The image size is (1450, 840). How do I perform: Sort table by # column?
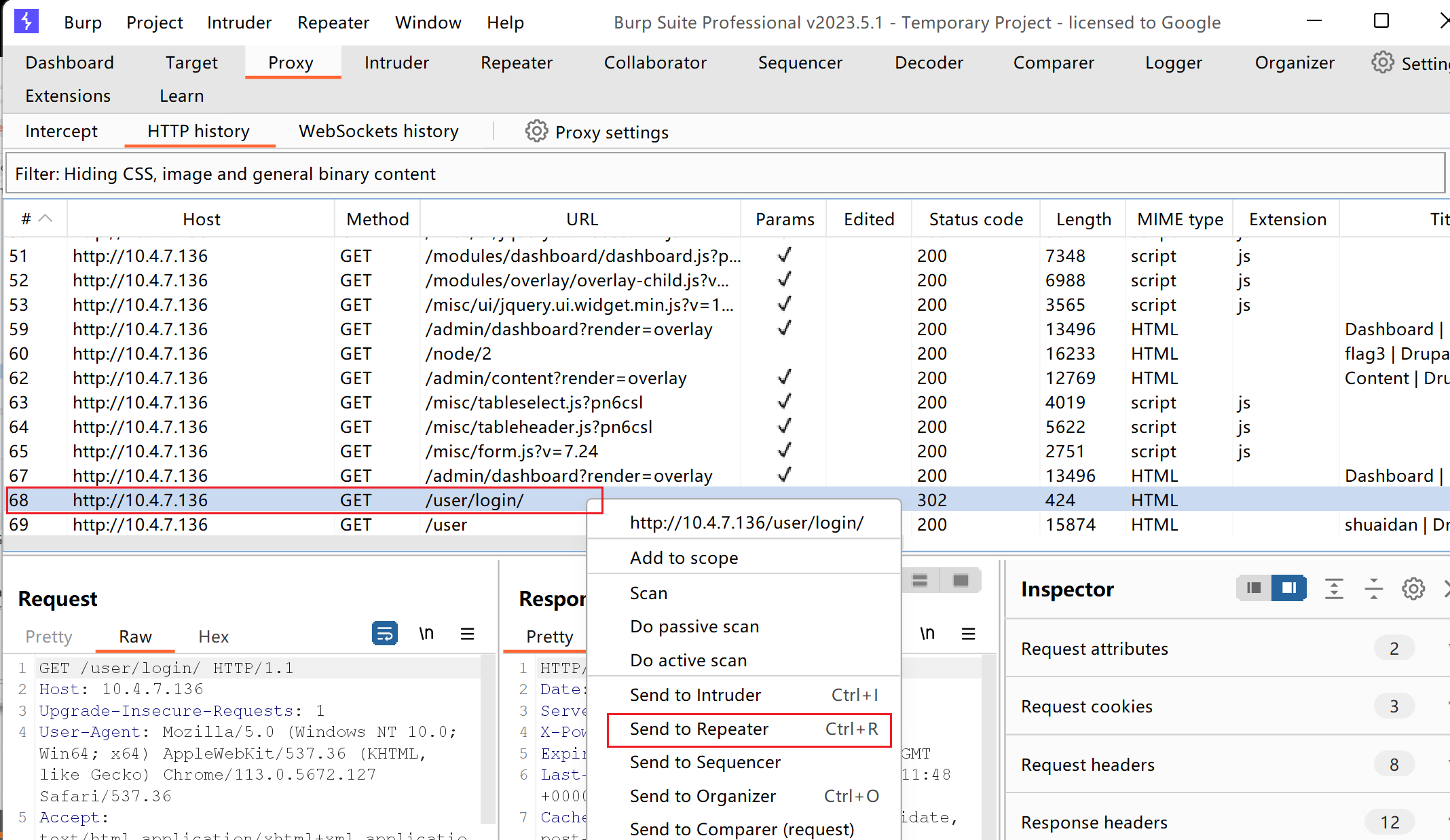[x=36, y=218]
